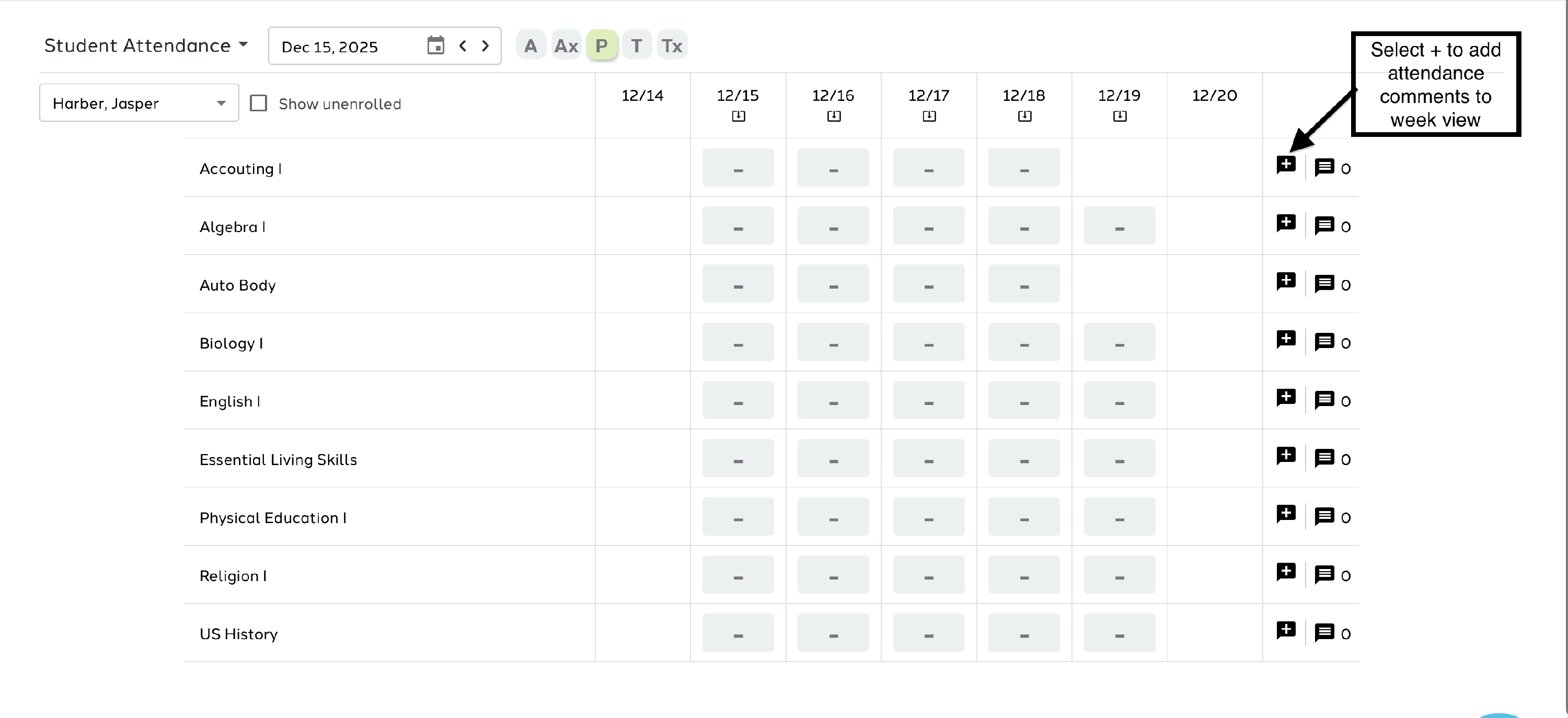
Task: Open Harber, Jasper student dropdown
Action: pyautogui.click(x=139, y=103)
